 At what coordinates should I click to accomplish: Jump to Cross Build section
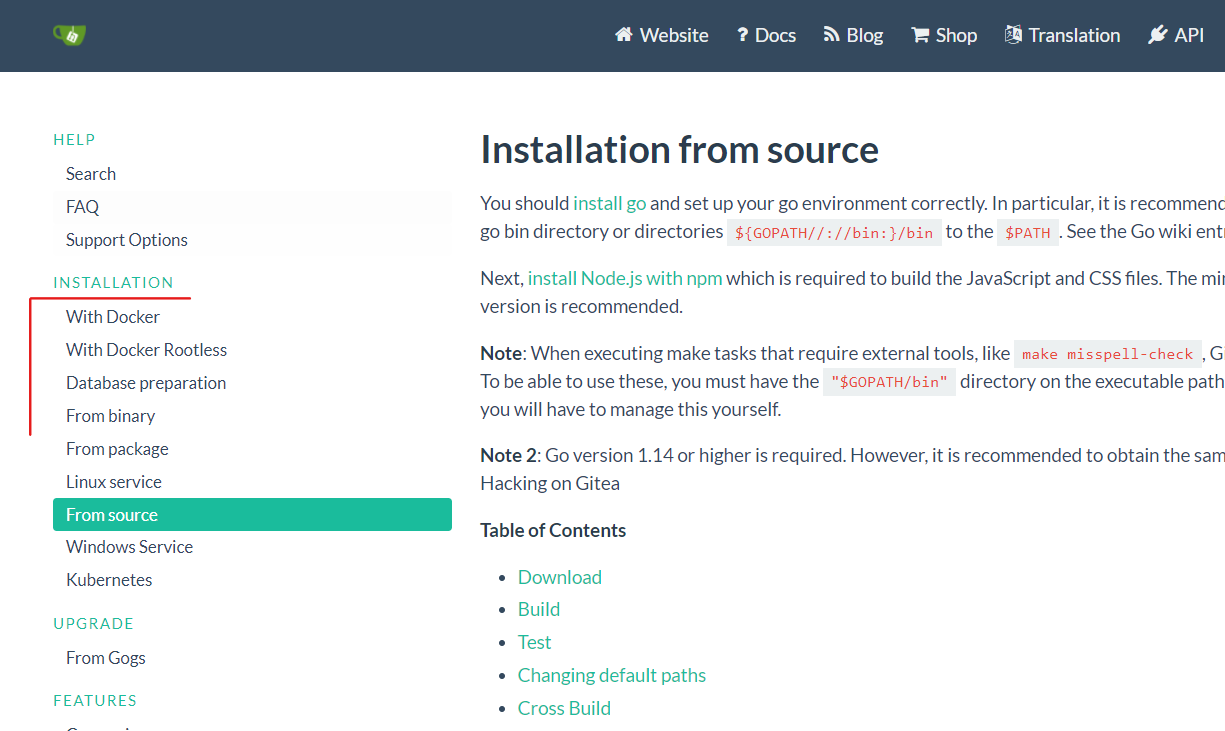coord(564,708)
